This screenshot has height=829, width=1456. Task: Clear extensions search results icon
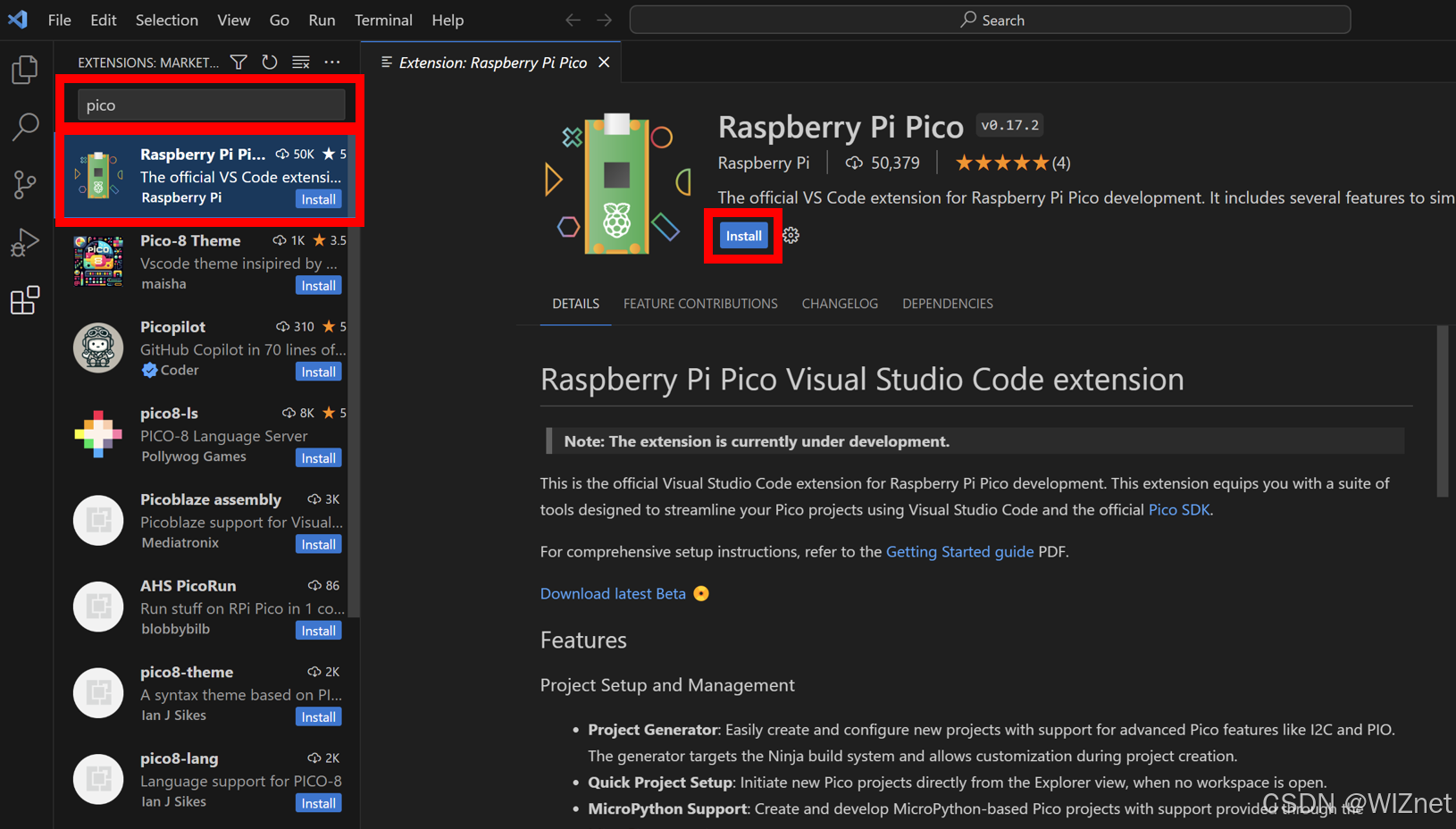[301, 62]
